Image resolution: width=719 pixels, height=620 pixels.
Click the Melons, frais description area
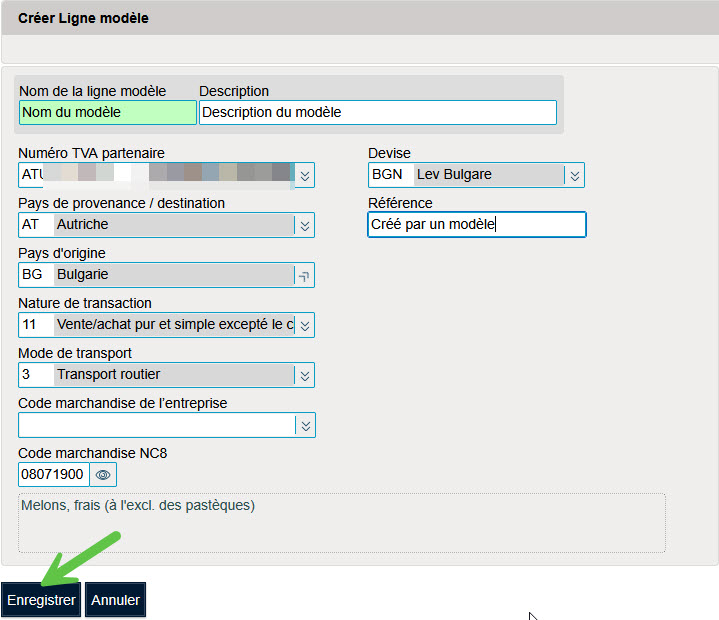342,523
